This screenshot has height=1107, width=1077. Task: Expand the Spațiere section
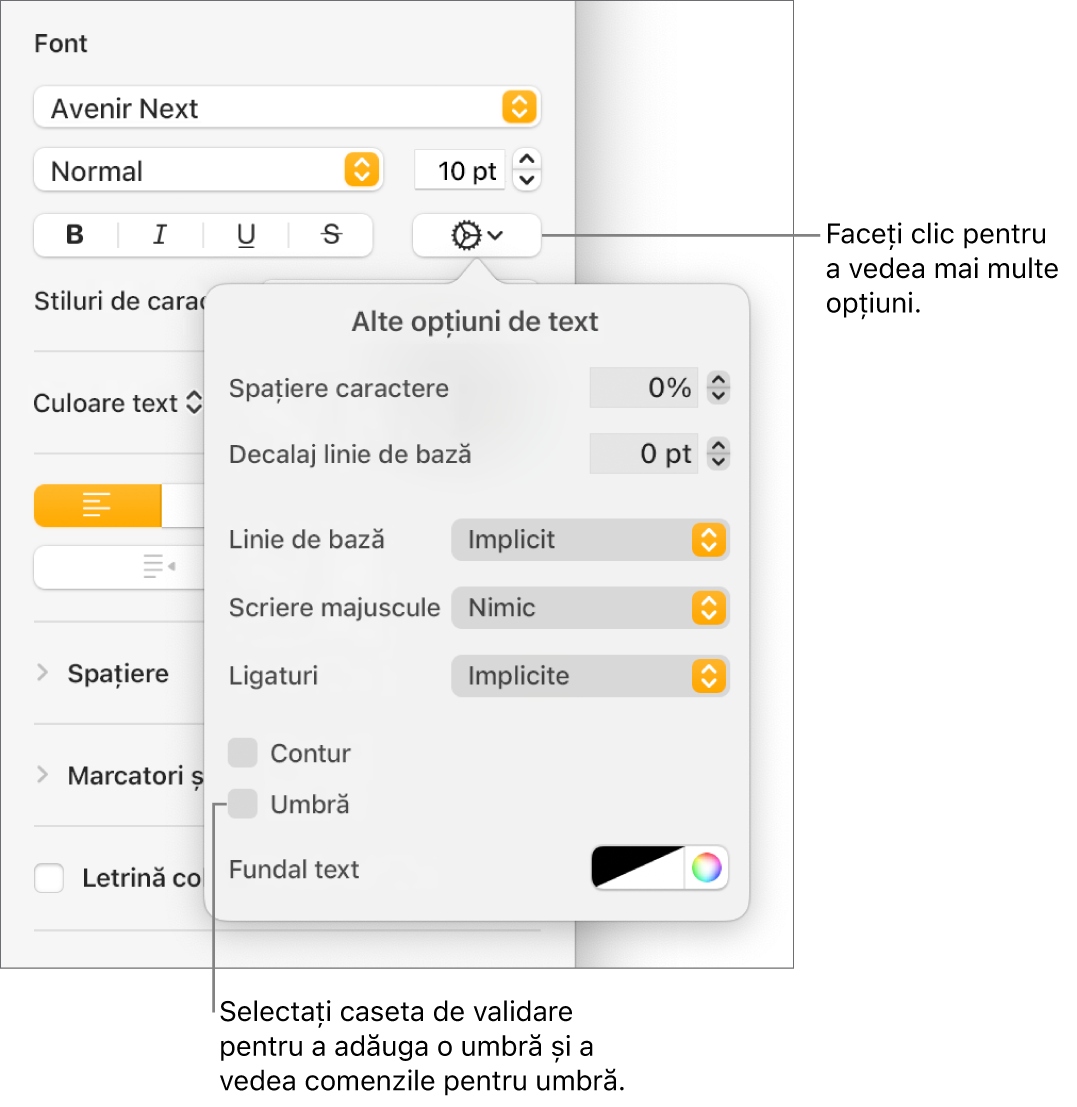[42, 673]
